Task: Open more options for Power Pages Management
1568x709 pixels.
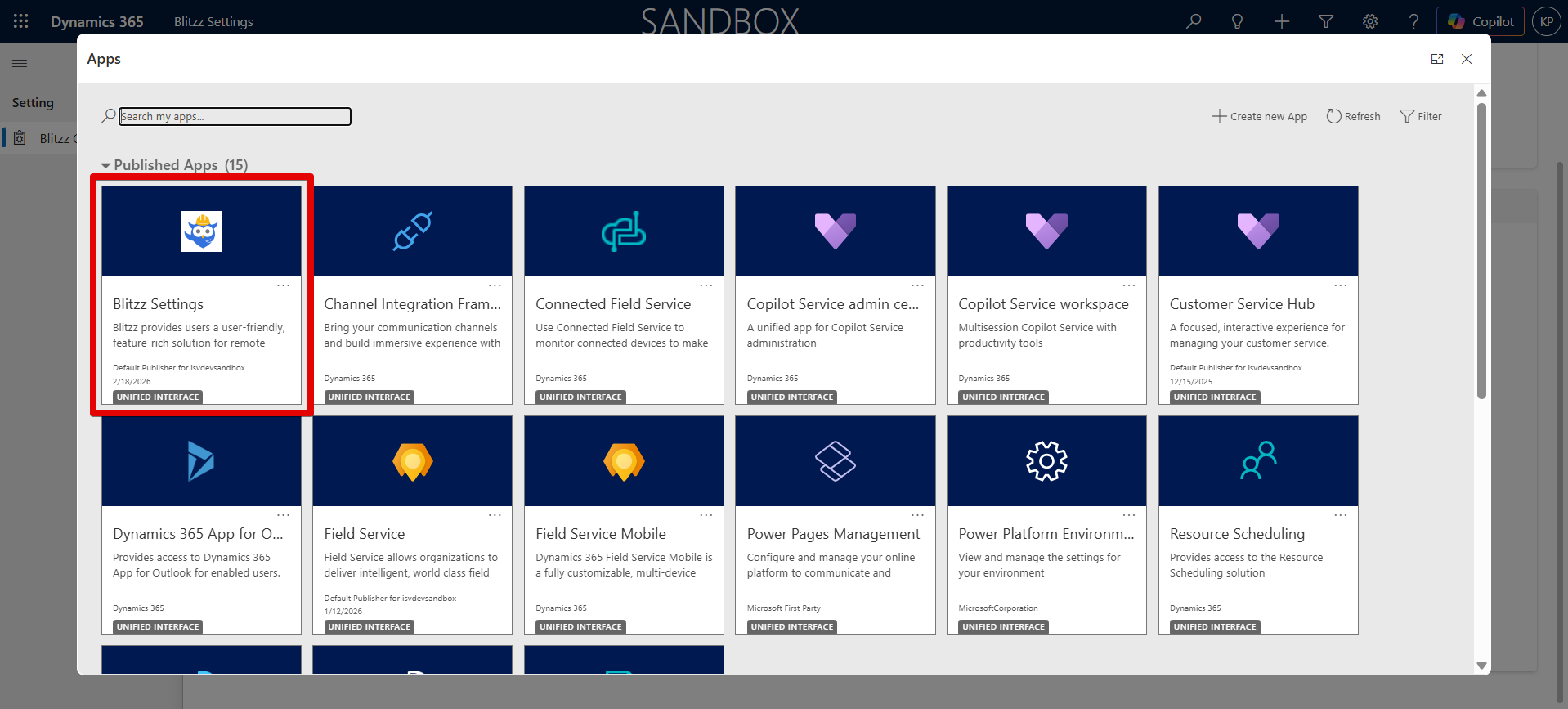Action: (x=917, y=515)
